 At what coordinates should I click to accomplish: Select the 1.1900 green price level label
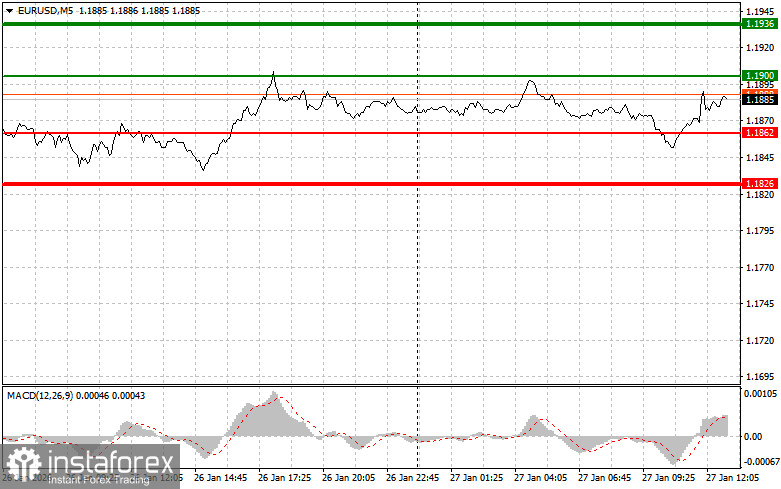[760, 76]
